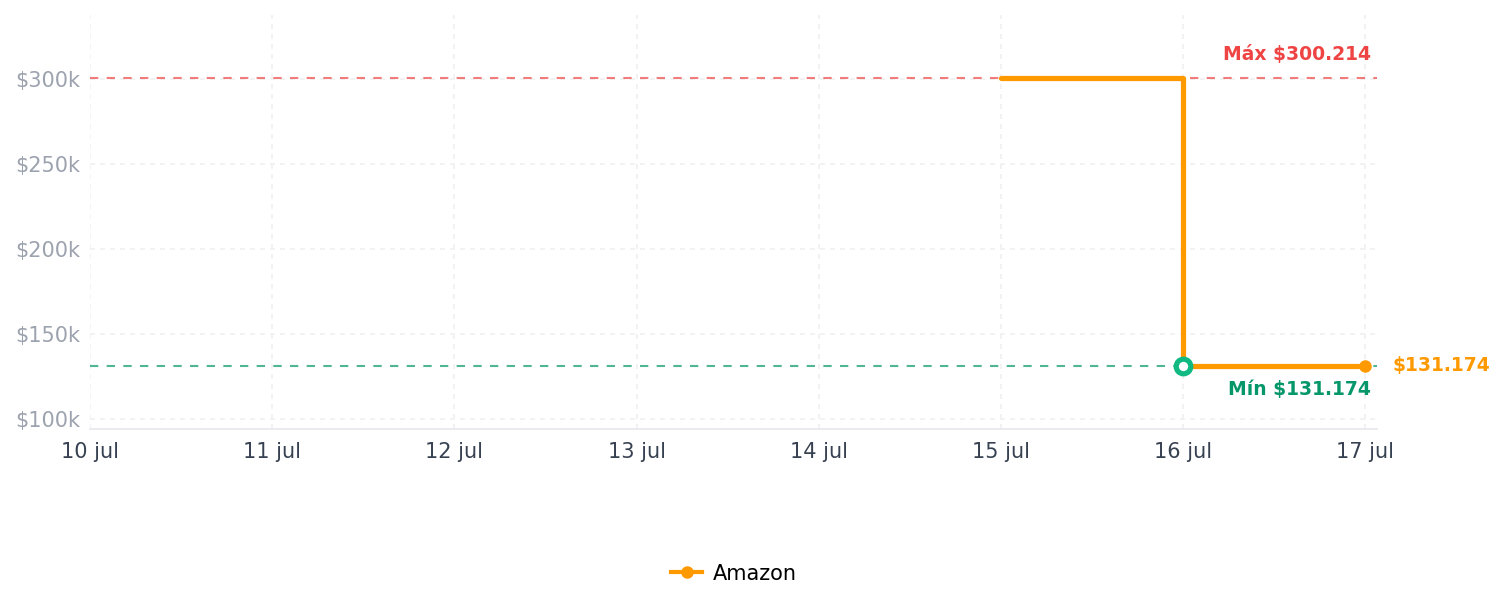This screenshot has width=1504, height=607.
Task: Click the Máx $300.214 label
Action: [1296, 54]
